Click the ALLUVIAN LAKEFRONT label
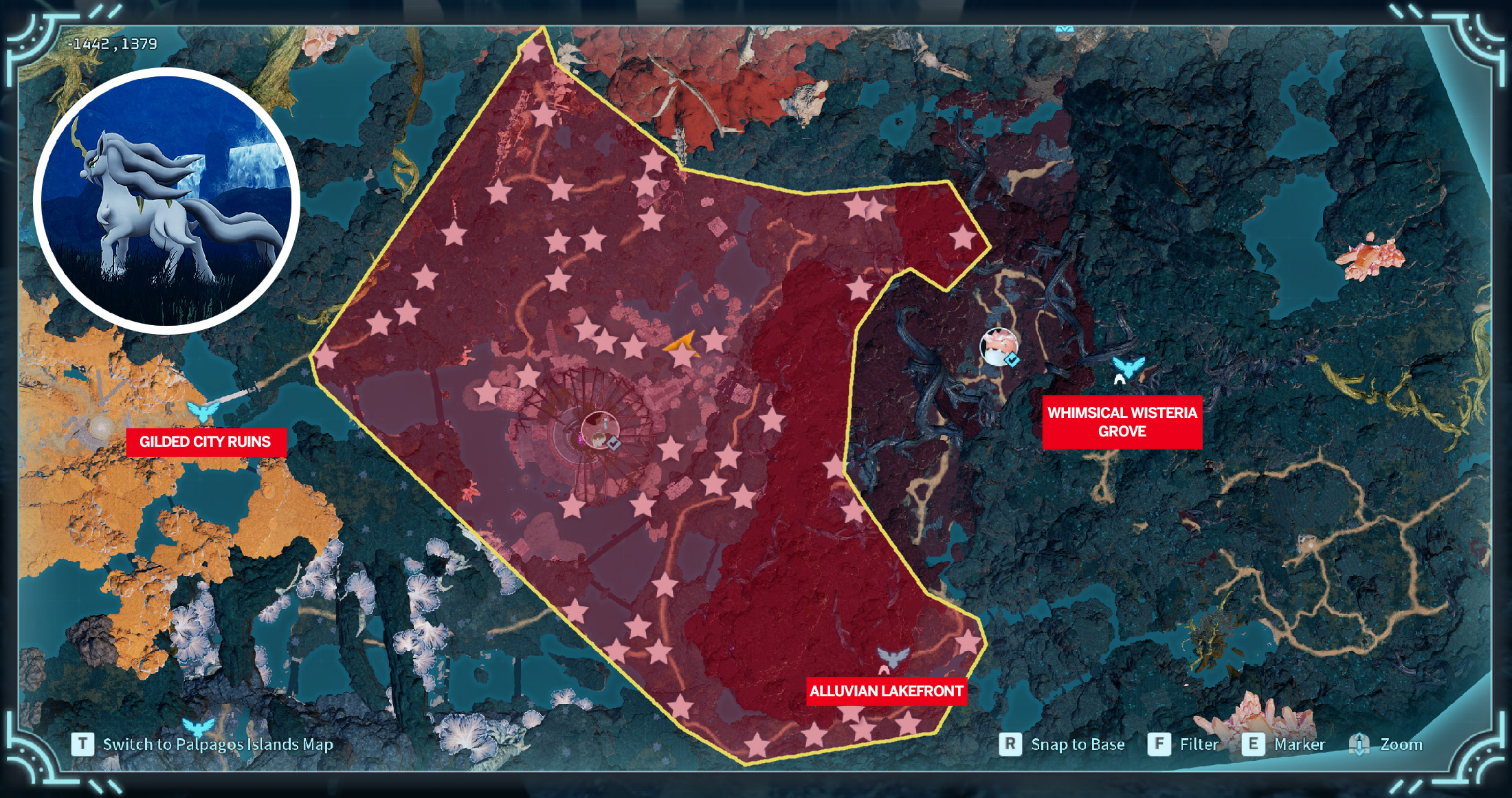 pos(886,691)
